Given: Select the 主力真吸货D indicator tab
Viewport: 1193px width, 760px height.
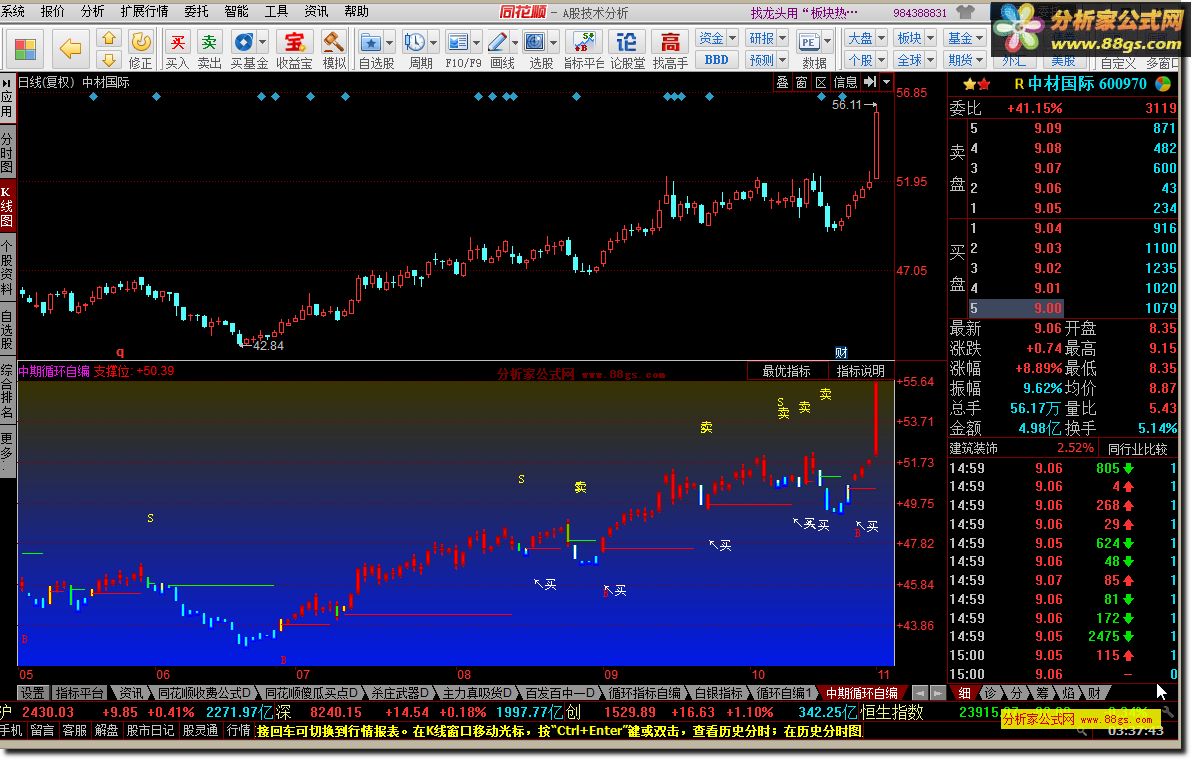Looking at the screenshot, I should [x=477, y=693].
